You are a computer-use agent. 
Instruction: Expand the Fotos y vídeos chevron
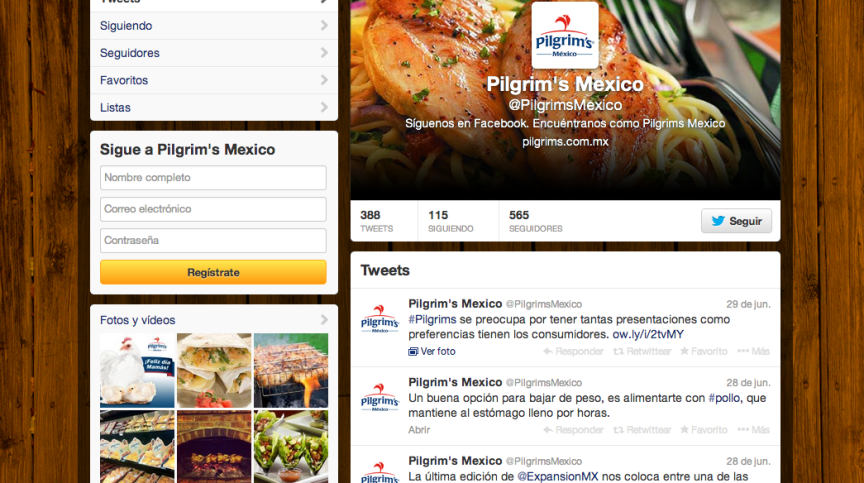(324, 320)
